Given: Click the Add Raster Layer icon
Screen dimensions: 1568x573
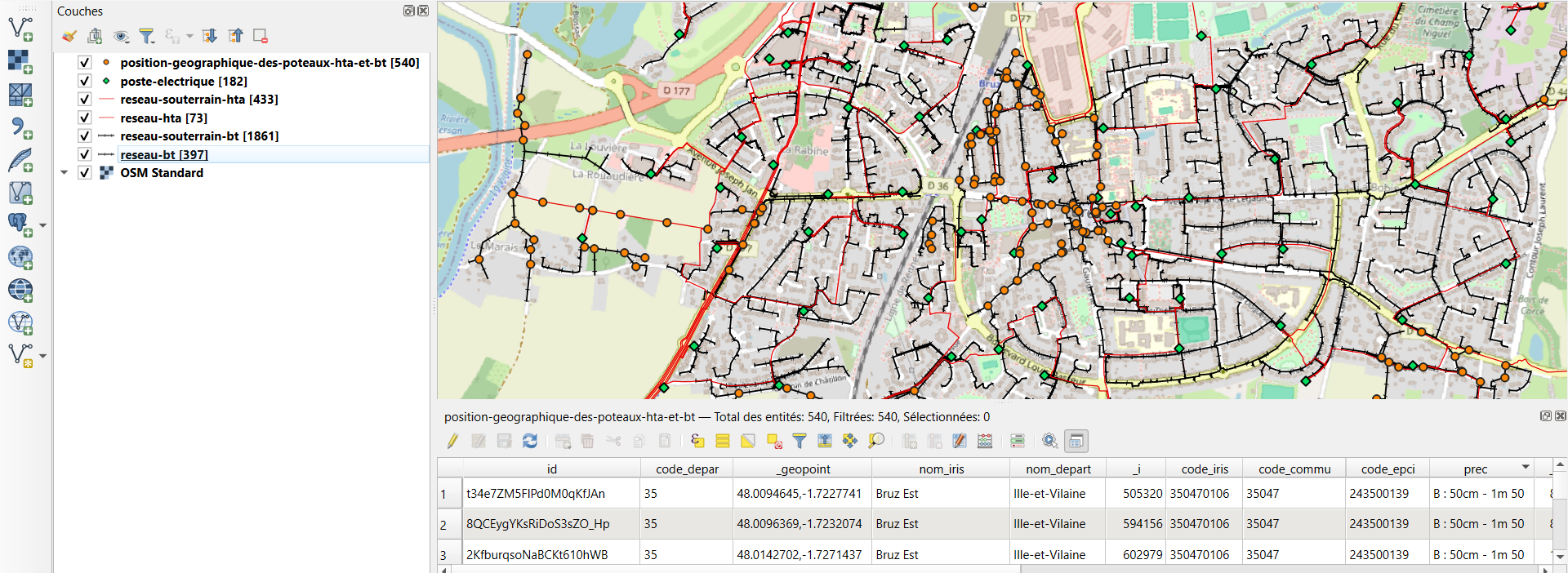Looking at the screenshot, I should point(20,61).
